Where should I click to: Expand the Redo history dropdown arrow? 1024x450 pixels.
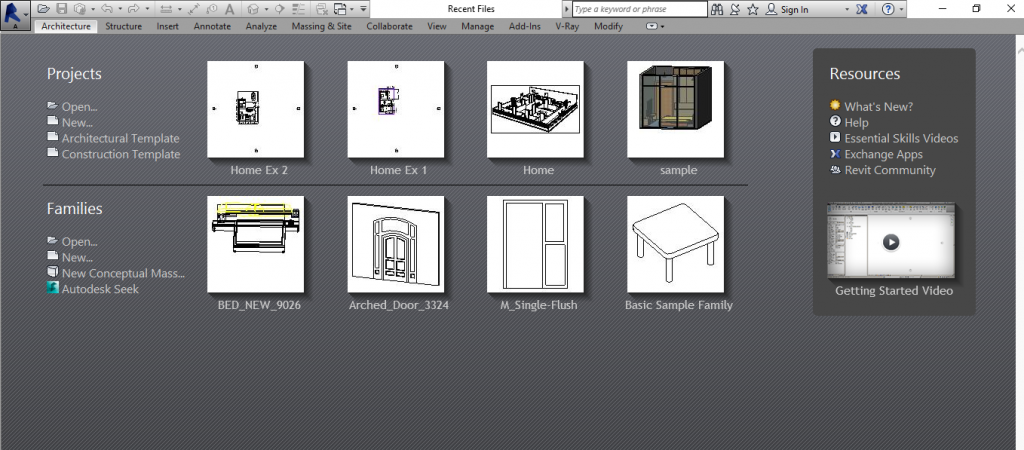tap(147, 9)
